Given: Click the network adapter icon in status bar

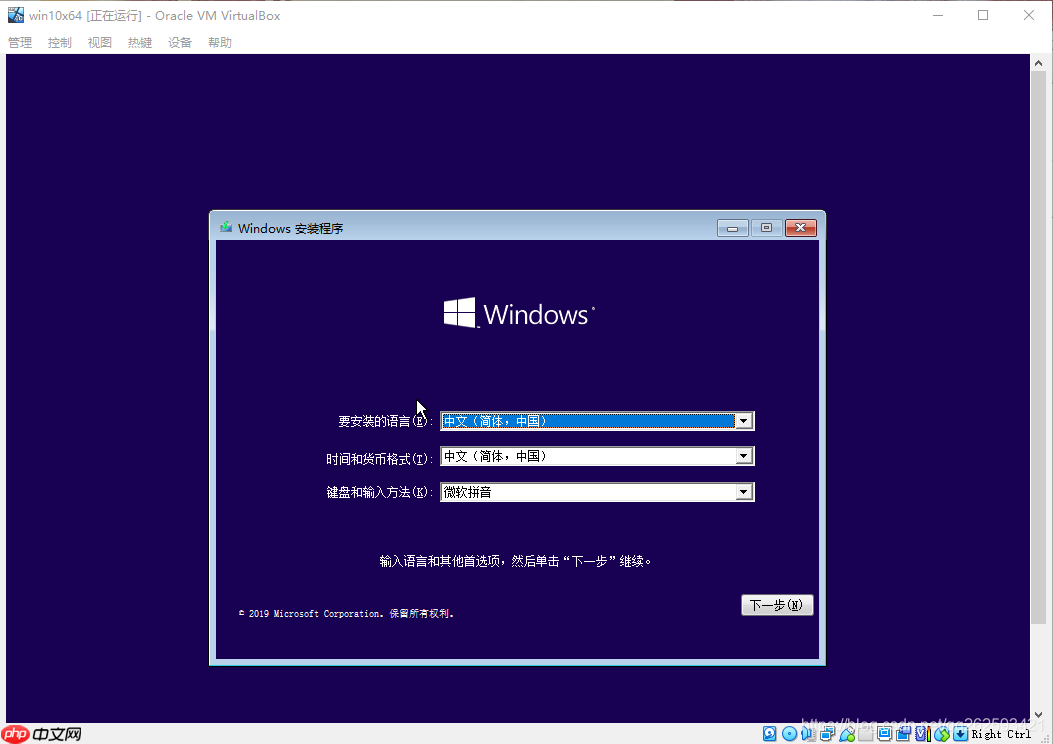Looking at the screenshot, I should point(828,734).
